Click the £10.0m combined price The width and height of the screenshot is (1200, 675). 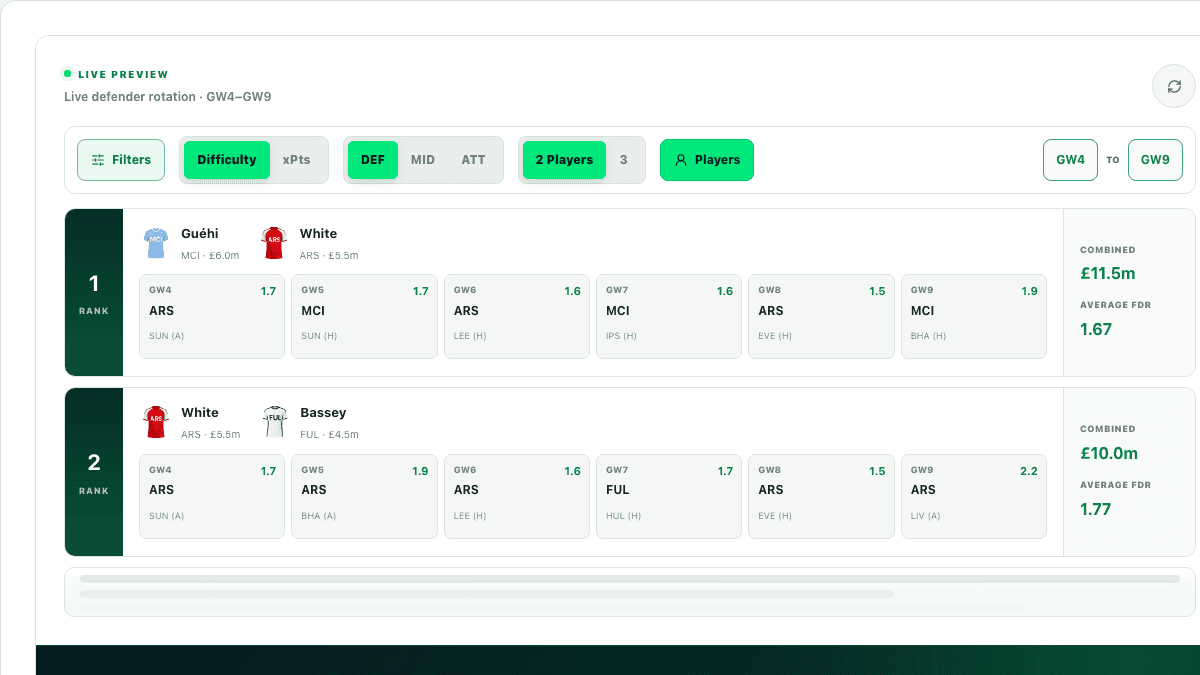(x=1109, y=453)
